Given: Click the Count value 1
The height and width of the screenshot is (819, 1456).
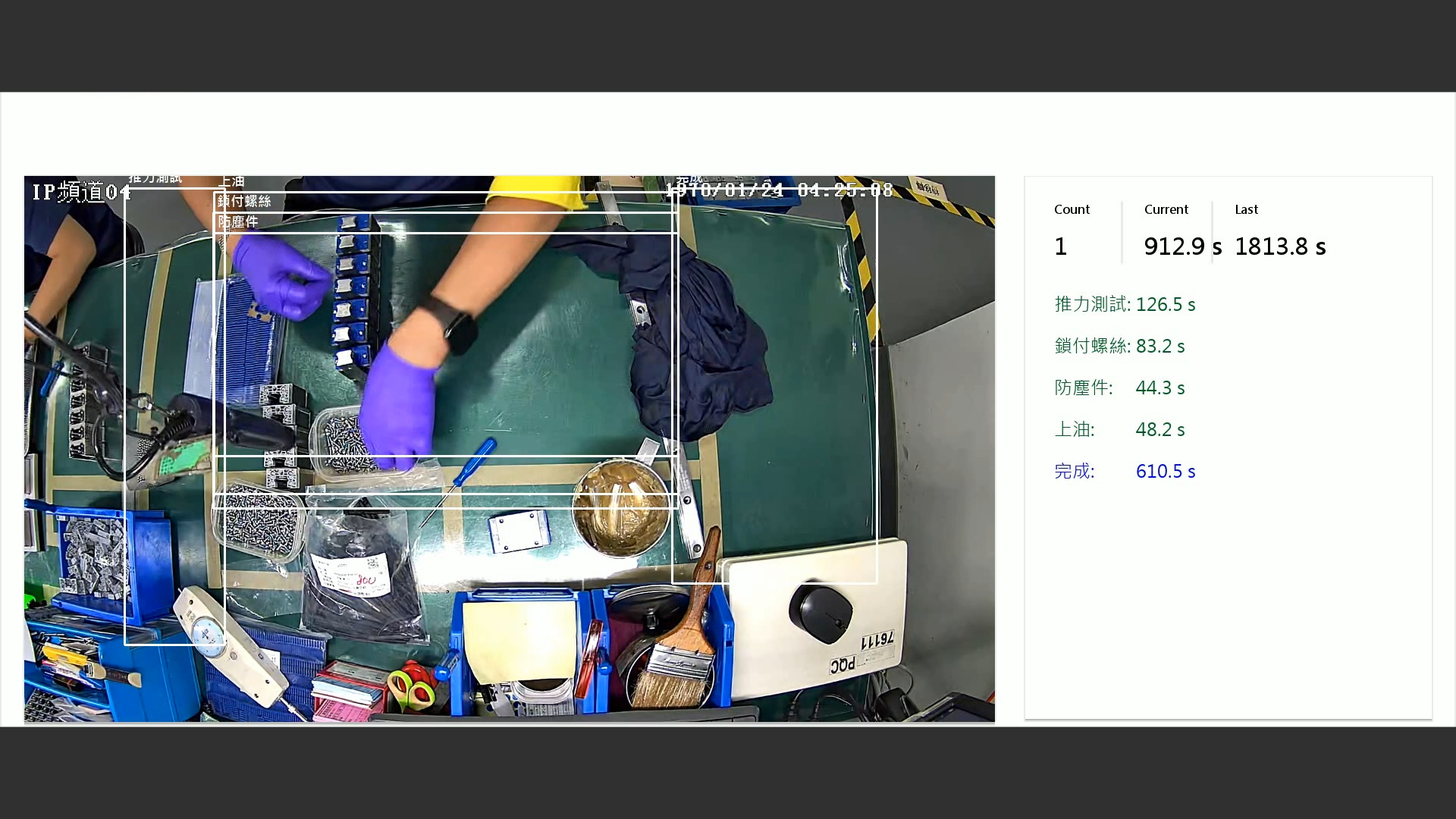Looking at the screenshot, I should pyautogui.click(x=1061, y=246).
